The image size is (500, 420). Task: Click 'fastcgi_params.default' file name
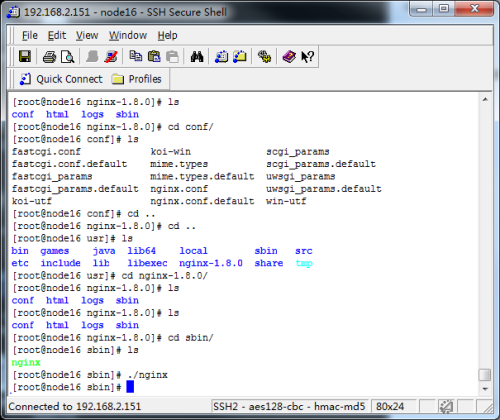point(75,189)
